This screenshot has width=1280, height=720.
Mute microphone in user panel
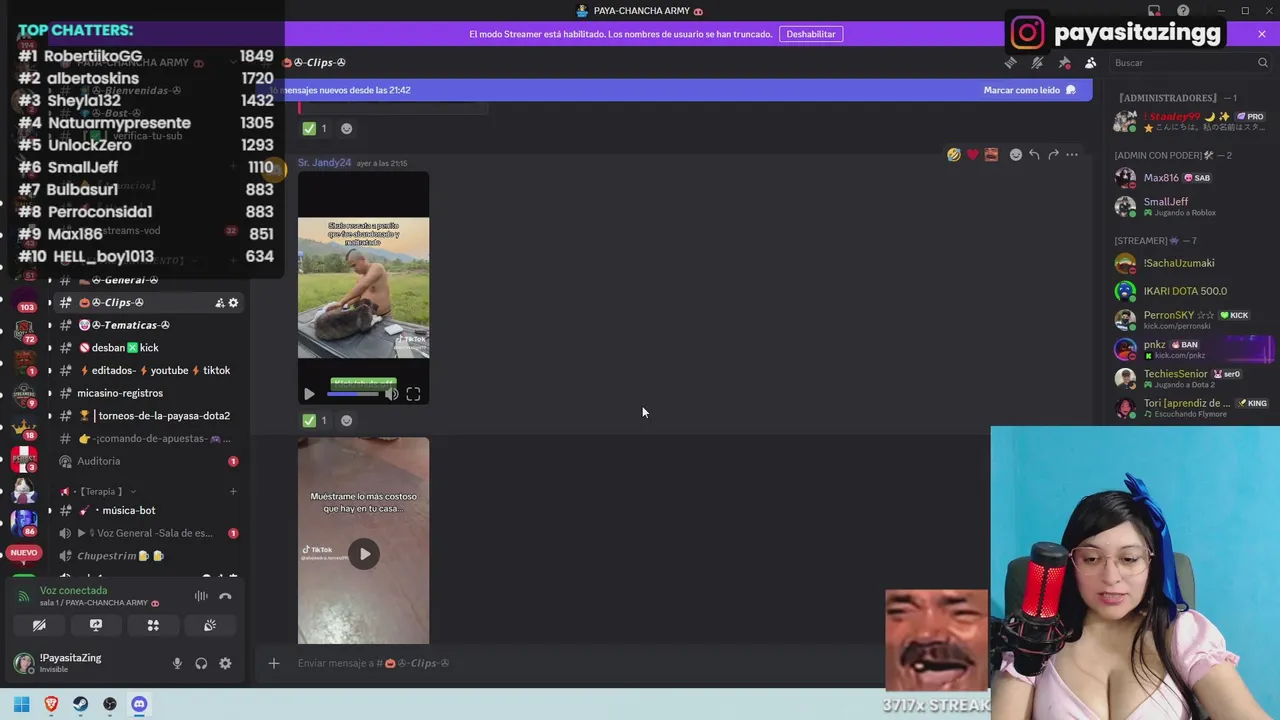(177, 663)
